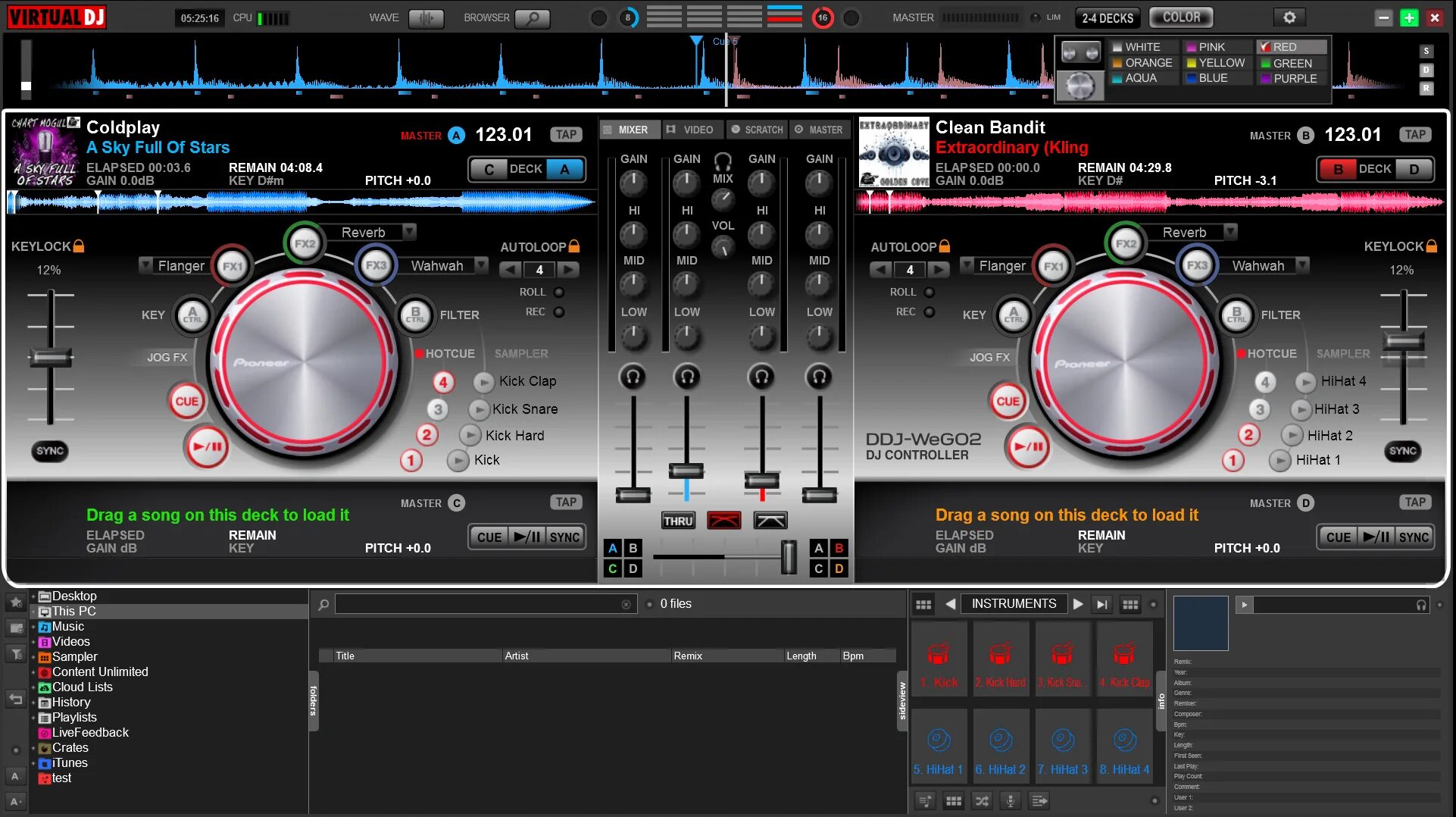This screenshot has width=1456, height=817.
Task: Open the Wahwah effect dropdown on left deck
Action: click(x=481, y=265)
